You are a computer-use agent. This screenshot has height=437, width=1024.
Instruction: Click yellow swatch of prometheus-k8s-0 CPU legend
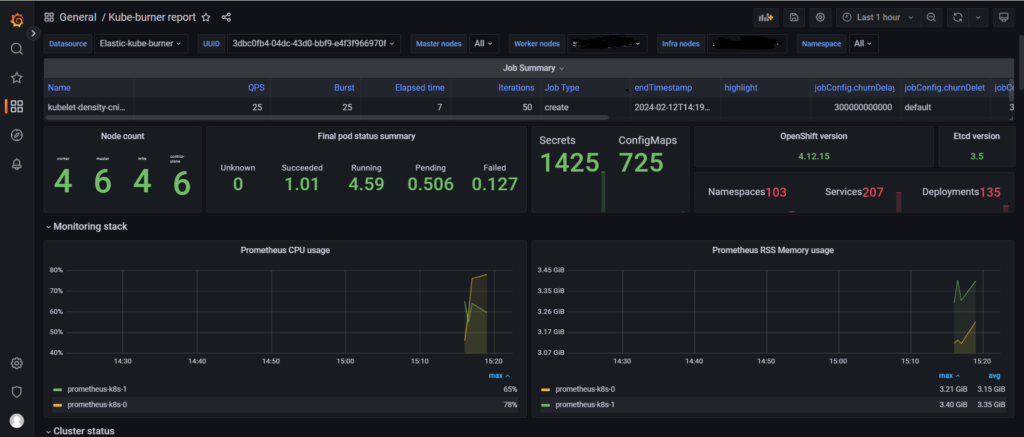pos(57,404)
